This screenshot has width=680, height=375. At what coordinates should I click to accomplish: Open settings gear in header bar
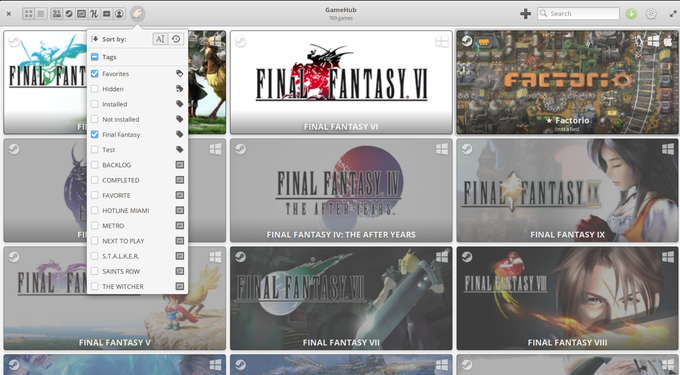click(651, 14)
